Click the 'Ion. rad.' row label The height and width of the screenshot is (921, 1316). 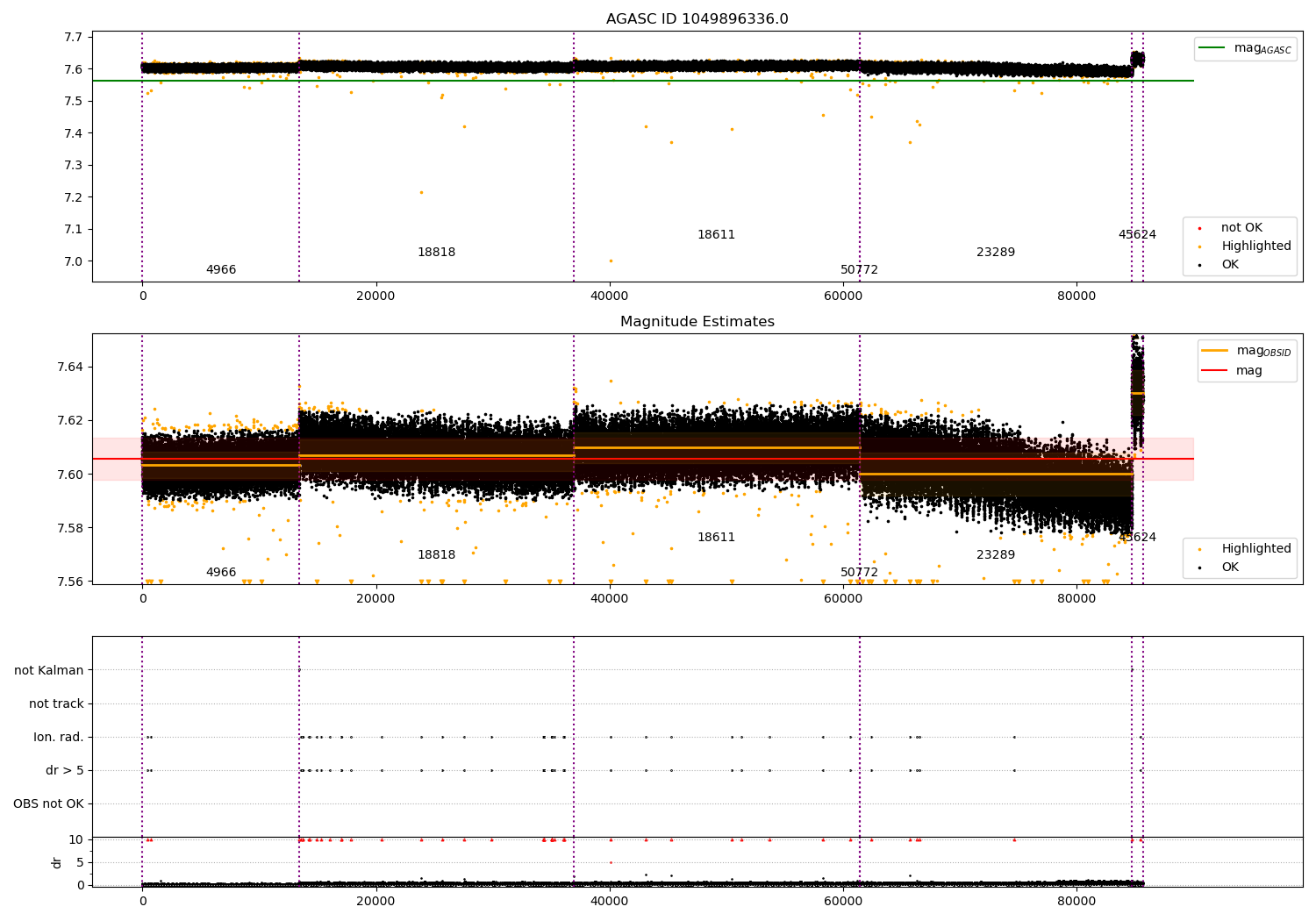point(59,738)
